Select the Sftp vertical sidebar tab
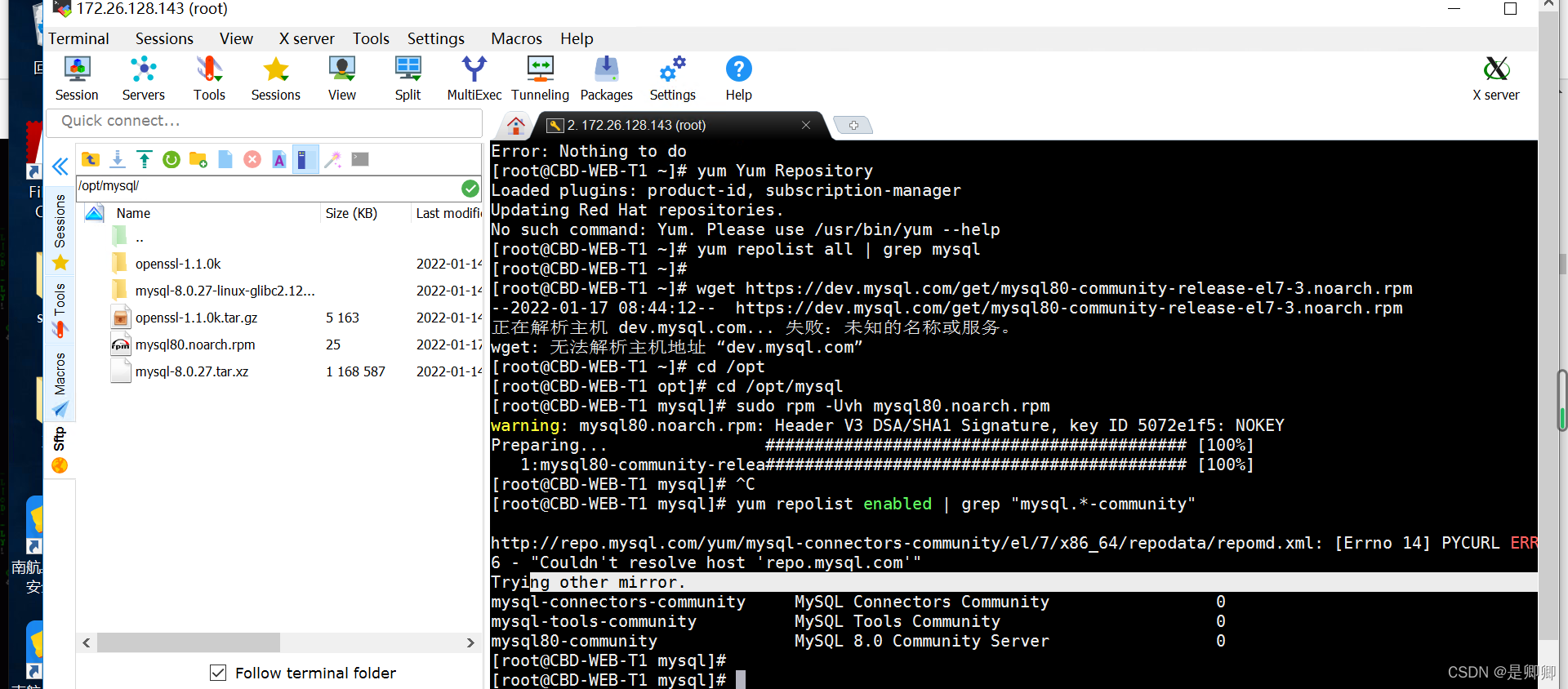 pos(60,450)
